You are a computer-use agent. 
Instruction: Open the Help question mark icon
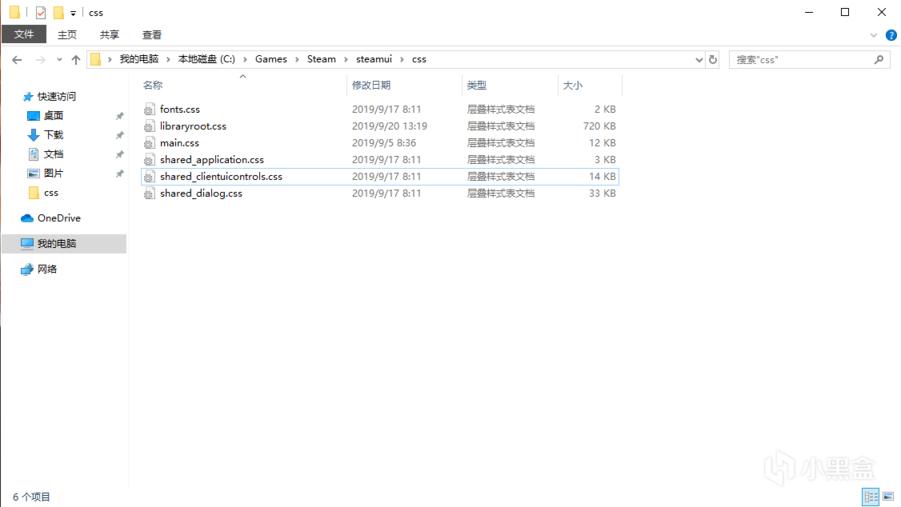[x=890, y=35]
